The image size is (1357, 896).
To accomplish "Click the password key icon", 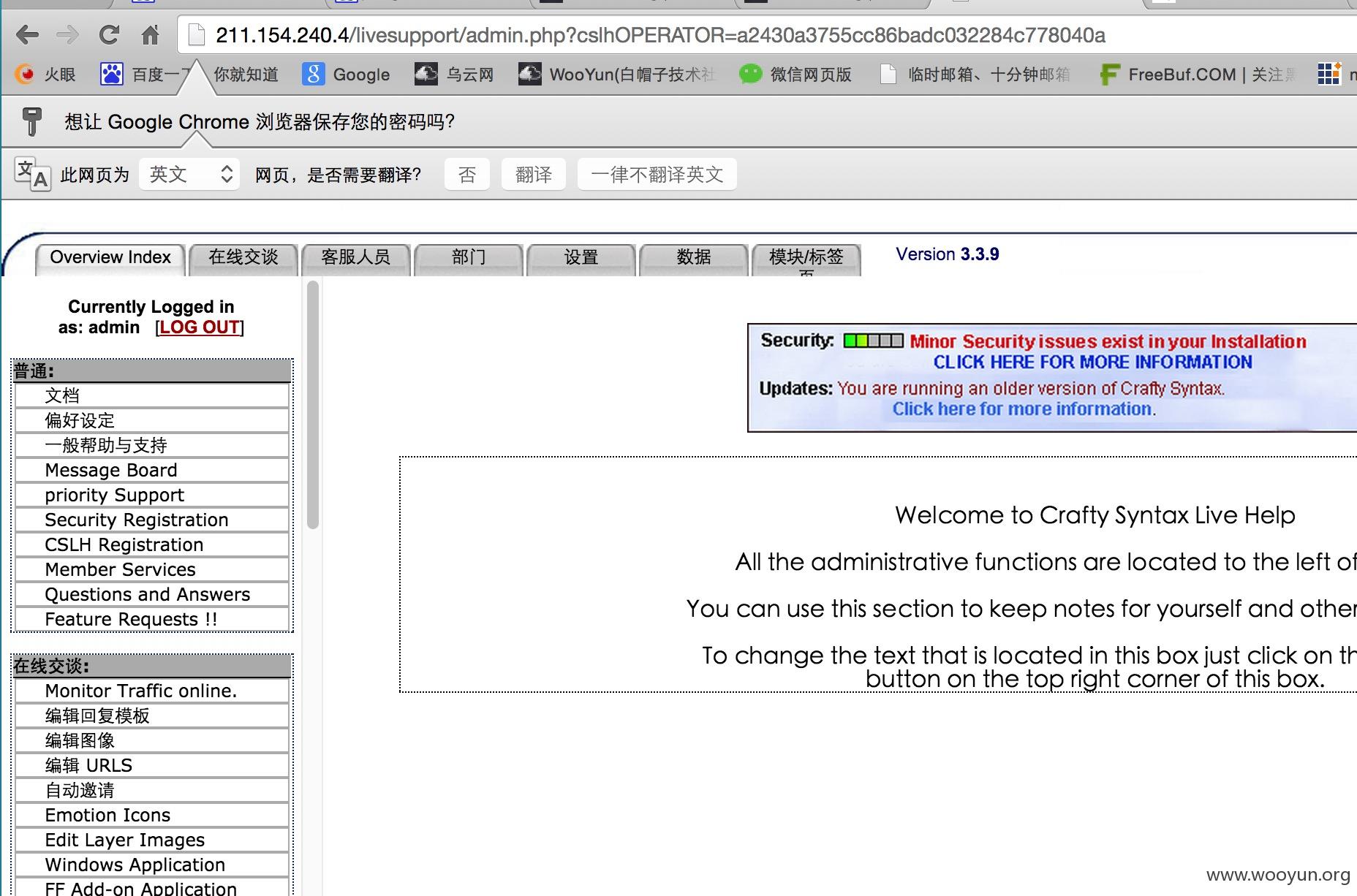I will click(31, 121).
